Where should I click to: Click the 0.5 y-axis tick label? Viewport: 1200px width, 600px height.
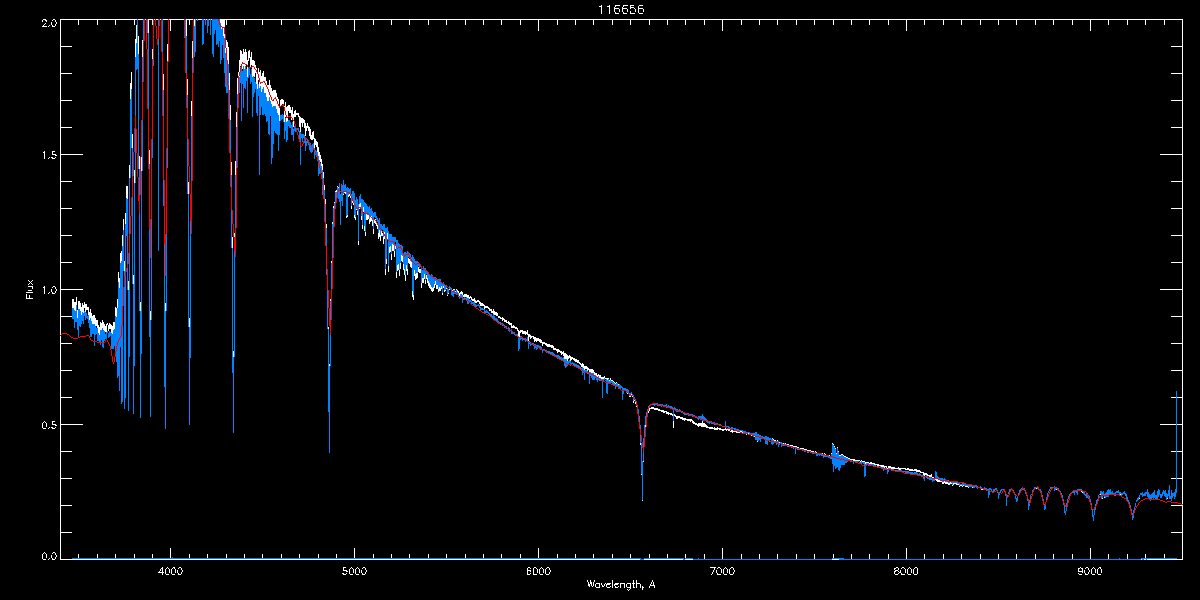48,424
